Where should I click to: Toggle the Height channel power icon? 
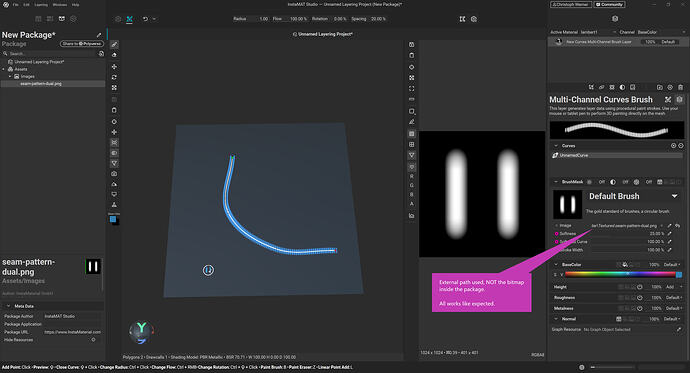coord(639,287)
